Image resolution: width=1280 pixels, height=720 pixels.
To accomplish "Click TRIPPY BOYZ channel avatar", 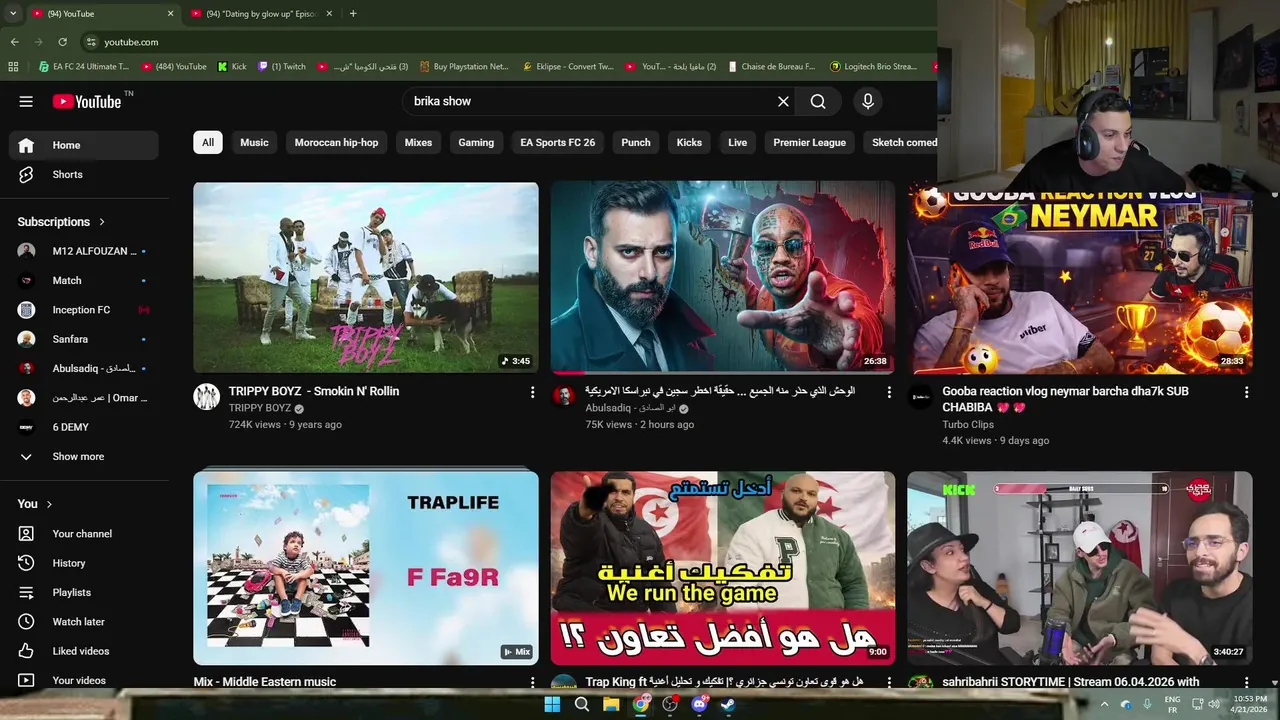I will pos(206,396).
